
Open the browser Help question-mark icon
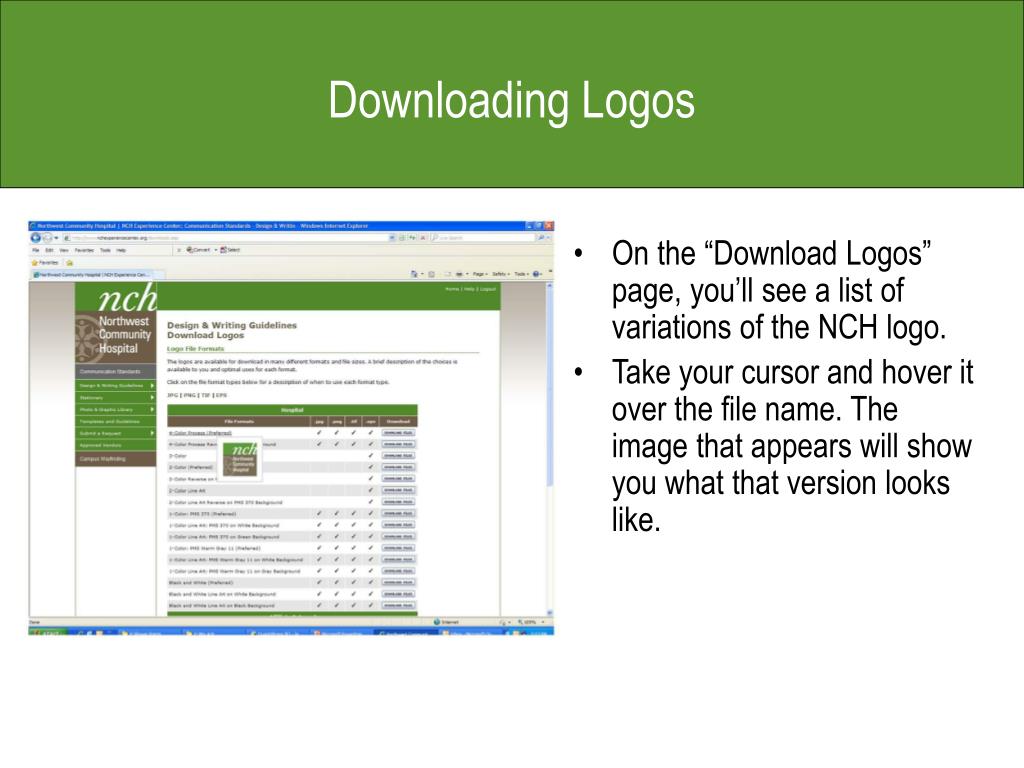tap(536, 274)
